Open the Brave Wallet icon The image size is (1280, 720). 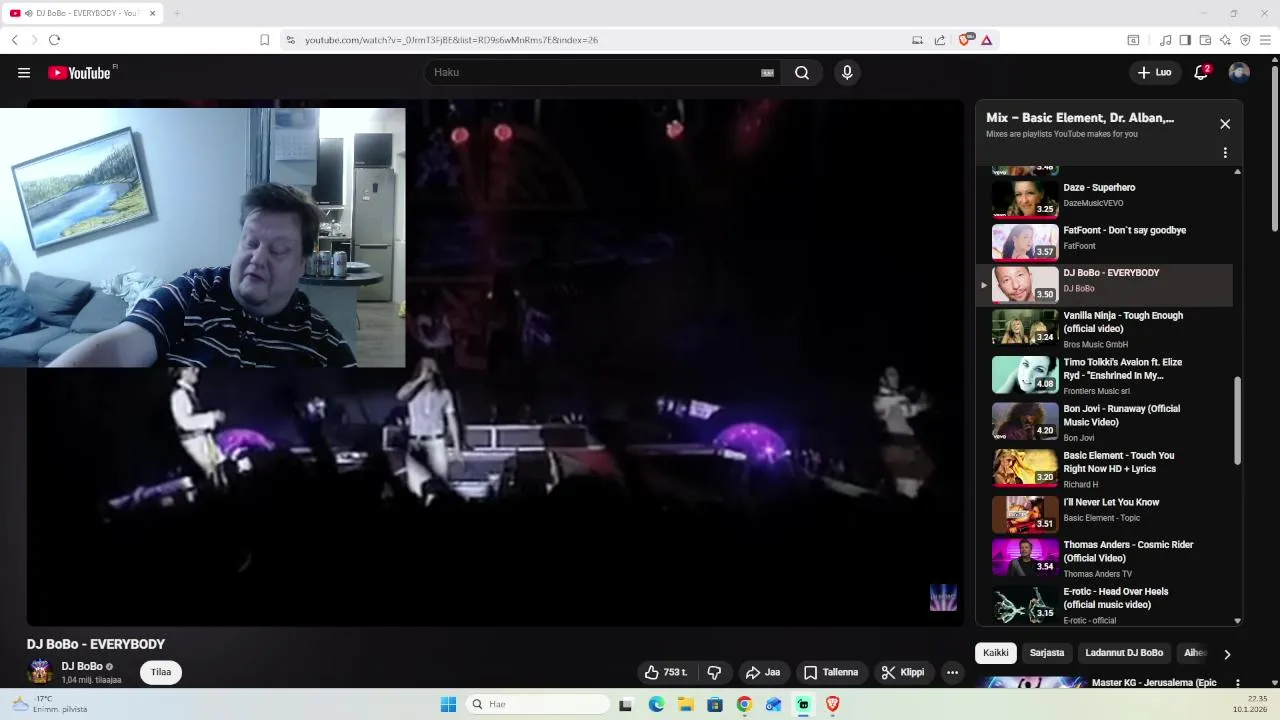point(1205,40)
